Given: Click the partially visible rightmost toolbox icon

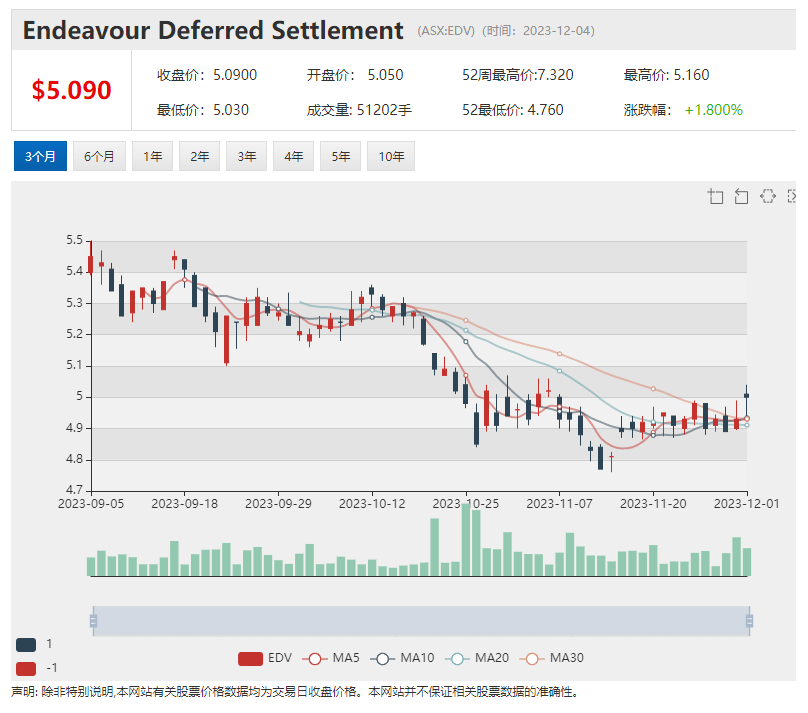Looking at the screenshot, I should (x=792, y=196).
